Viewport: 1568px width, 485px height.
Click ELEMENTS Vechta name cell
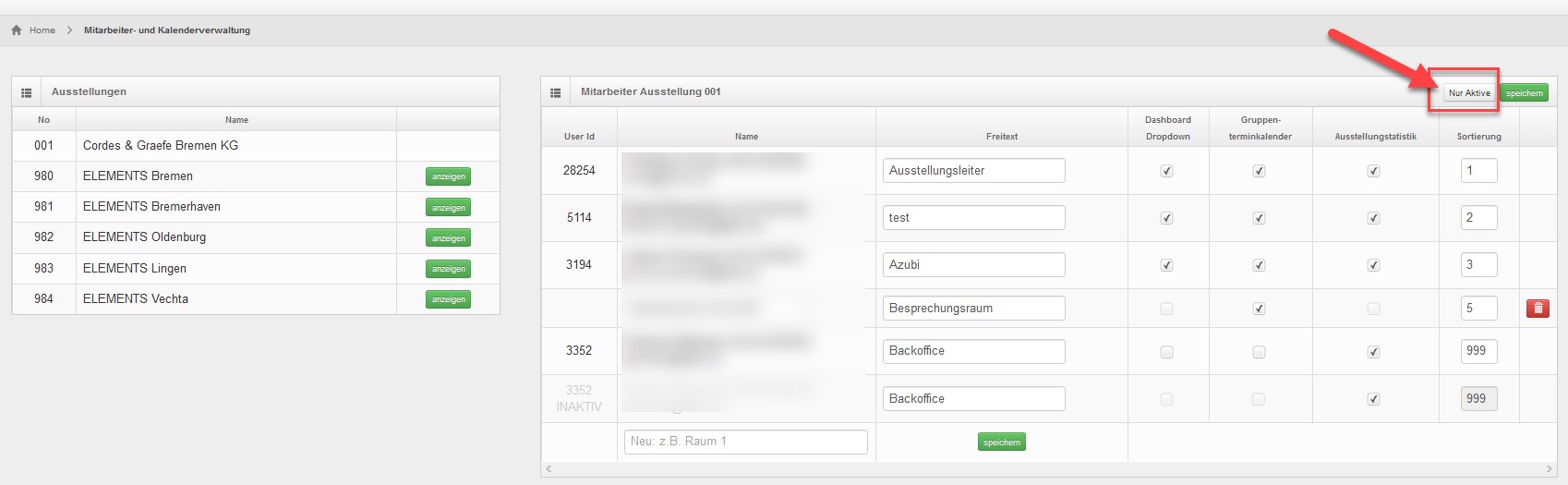pyautogui.click(x=236, y=299)
